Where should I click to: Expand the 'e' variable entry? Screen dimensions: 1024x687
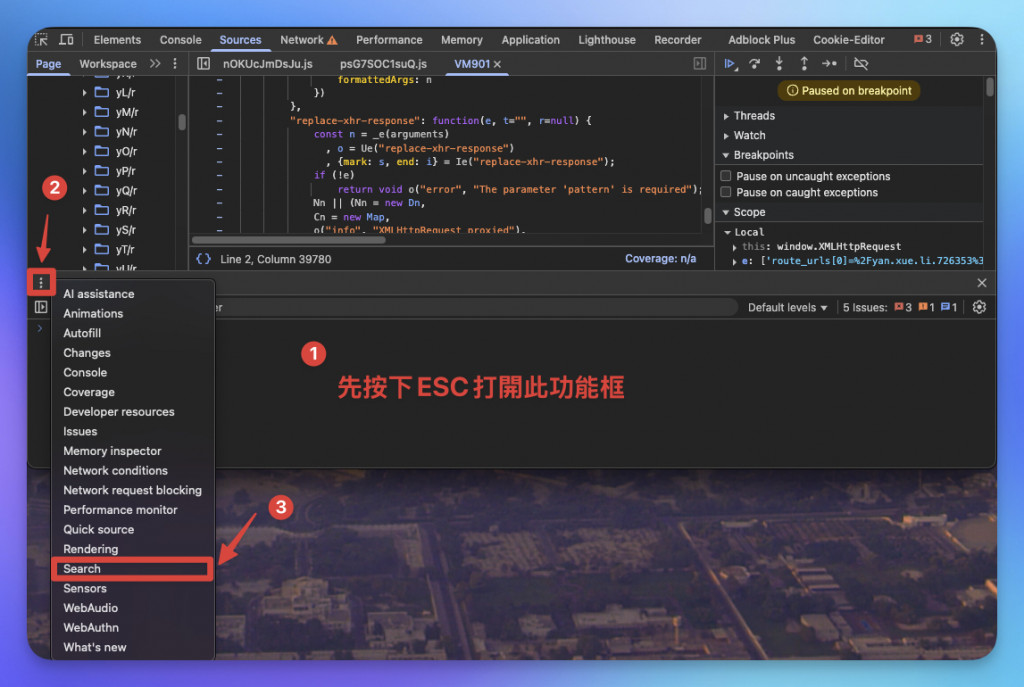click(735, 261)
